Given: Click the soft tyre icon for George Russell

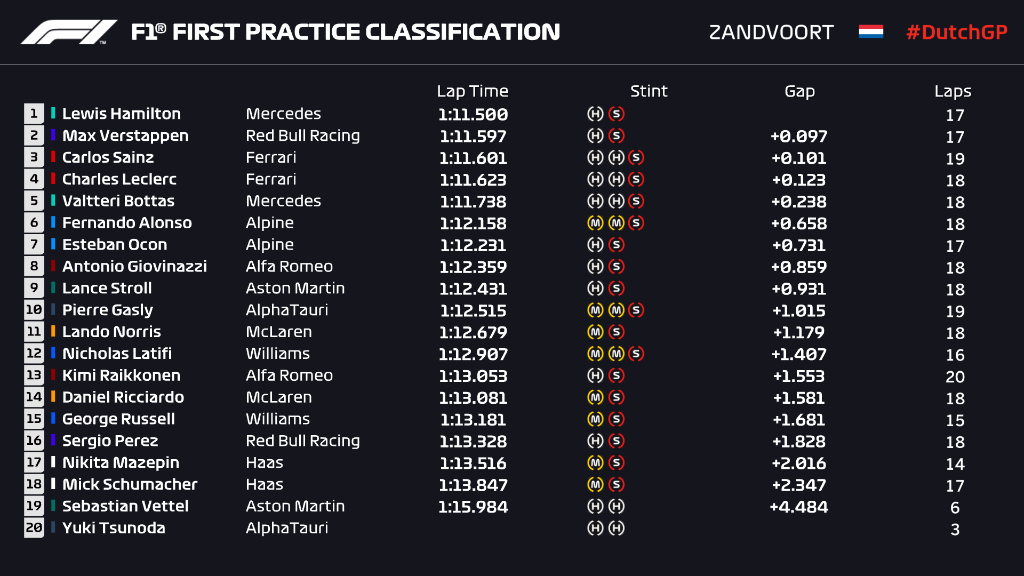Looking at the screenshot, I should [616, 419].
